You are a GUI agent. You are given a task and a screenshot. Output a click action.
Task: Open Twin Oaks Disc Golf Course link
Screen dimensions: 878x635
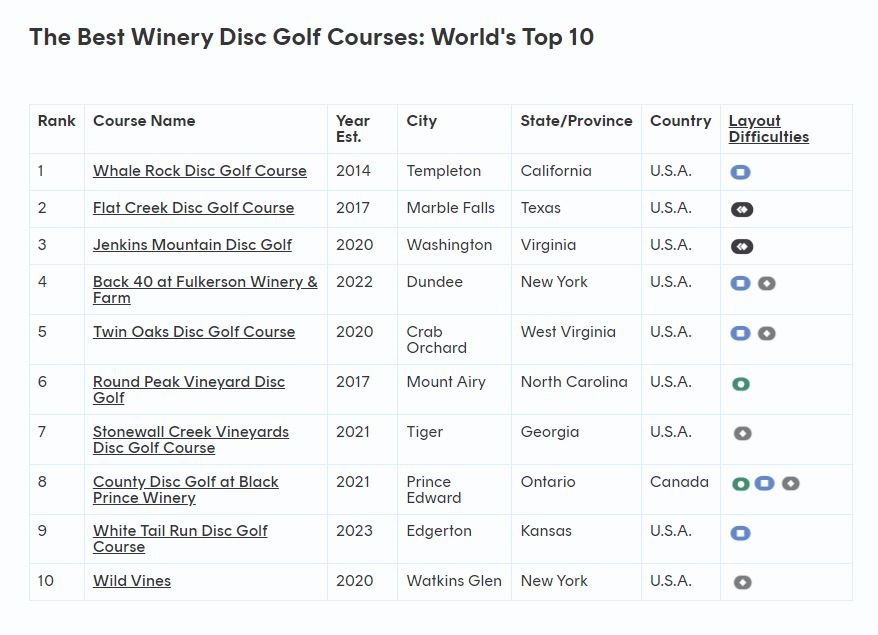(193, 332)
